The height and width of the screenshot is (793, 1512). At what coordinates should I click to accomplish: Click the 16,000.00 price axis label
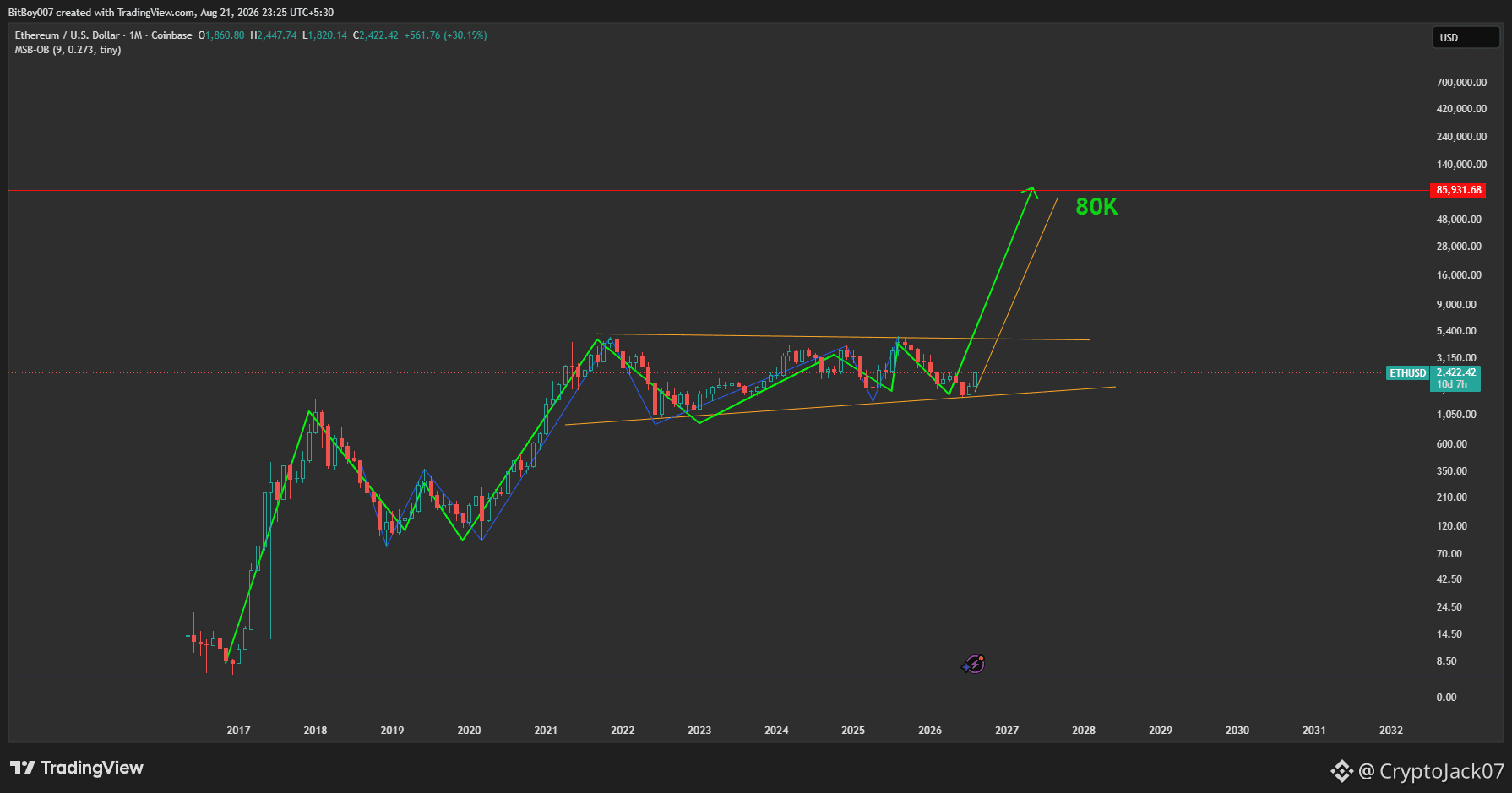[1459, 275]
